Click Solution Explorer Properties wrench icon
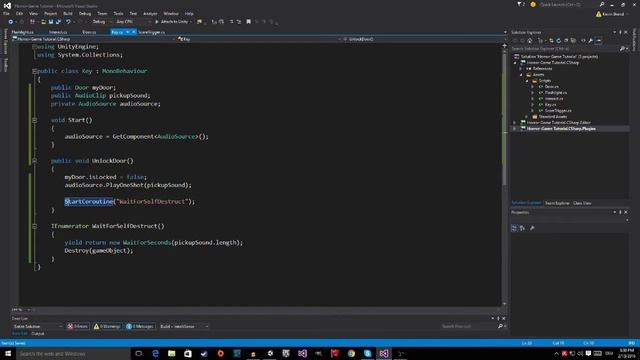 (591, 40)
